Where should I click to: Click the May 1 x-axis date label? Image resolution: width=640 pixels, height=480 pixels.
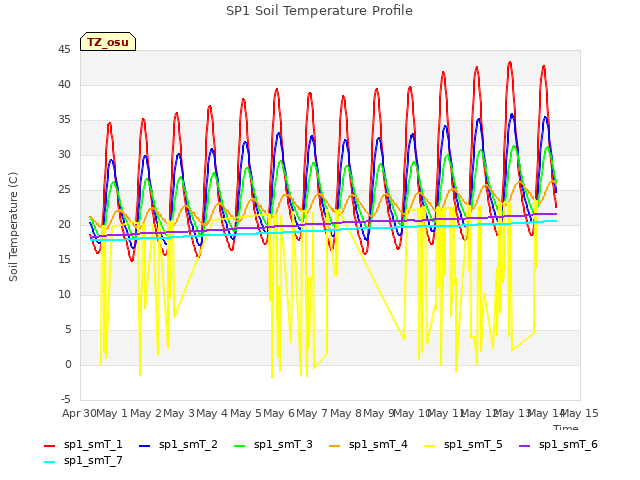click(112, 413)
